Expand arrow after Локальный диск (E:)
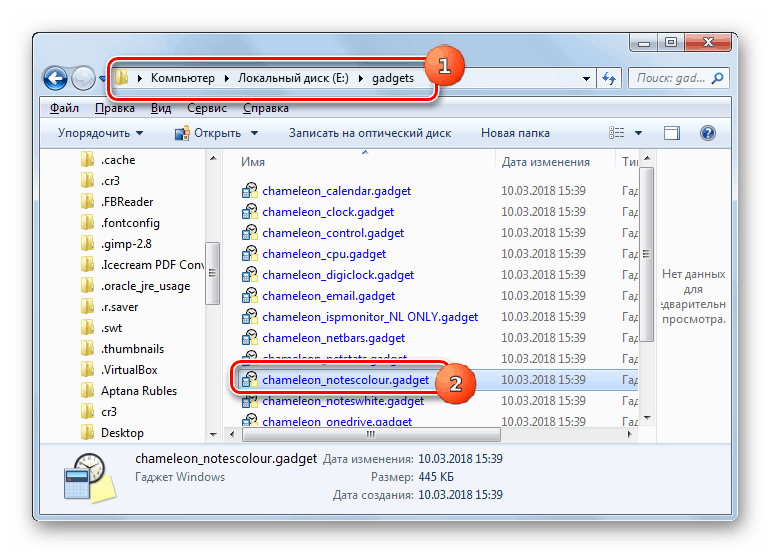The width and height of the screenshot is (771, 554). pyautogui.click(x=360, y=79)
